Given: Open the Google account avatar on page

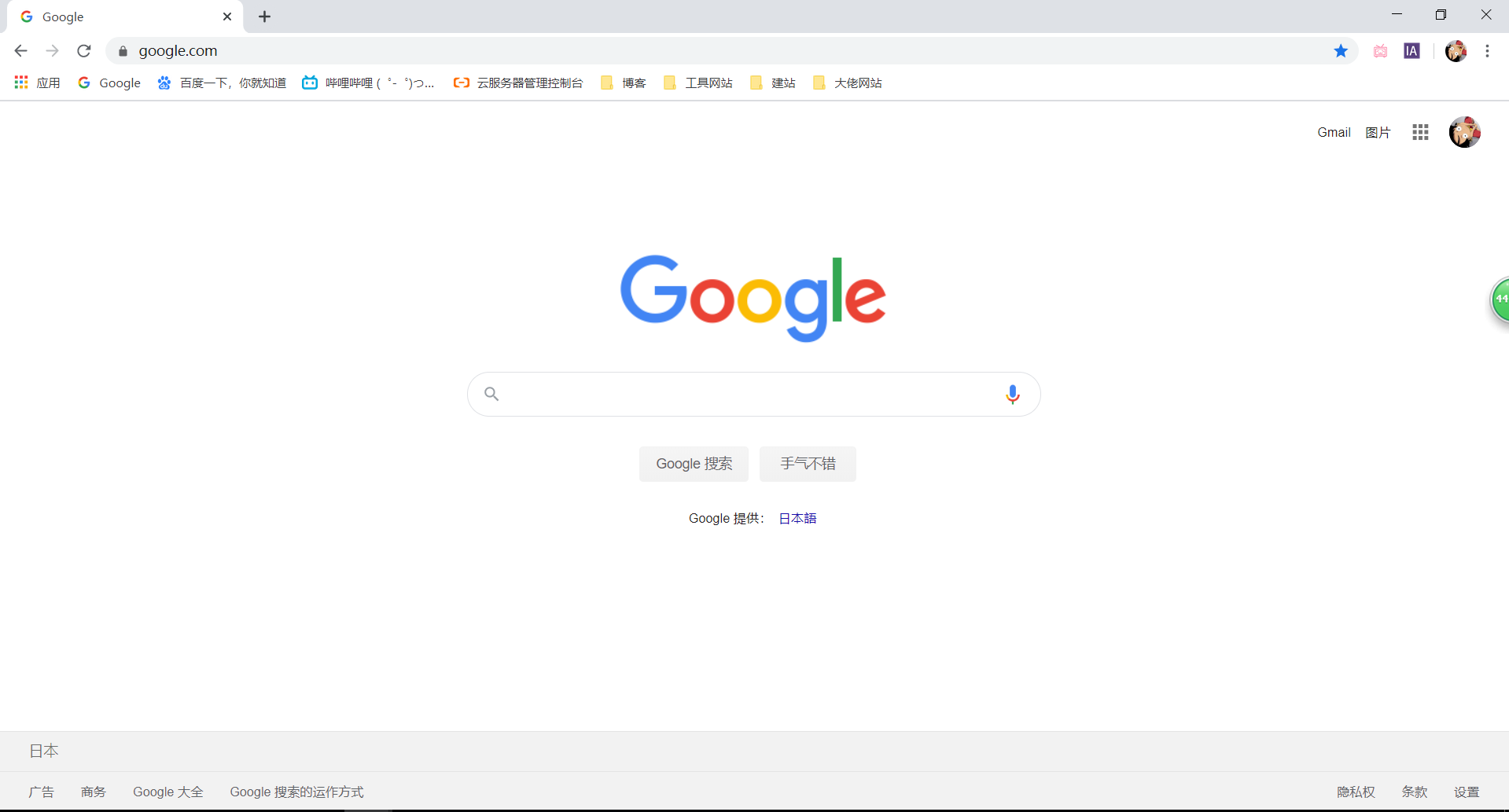Looking at the screenshot, I should pyautogui.click(x=1464, y=132).
